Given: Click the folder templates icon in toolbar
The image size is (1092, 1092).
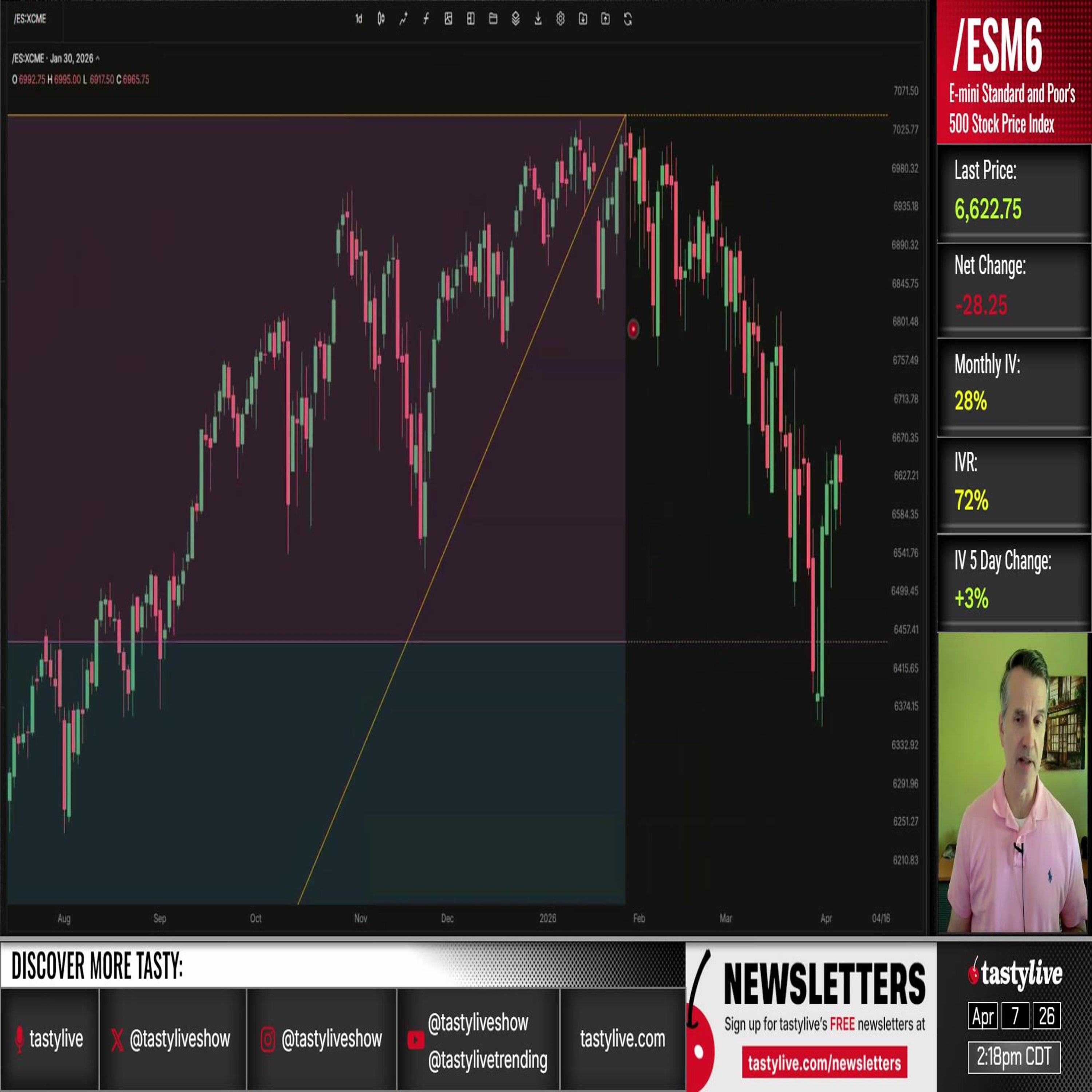Looking at the screenshot, I should click(493, 19).
